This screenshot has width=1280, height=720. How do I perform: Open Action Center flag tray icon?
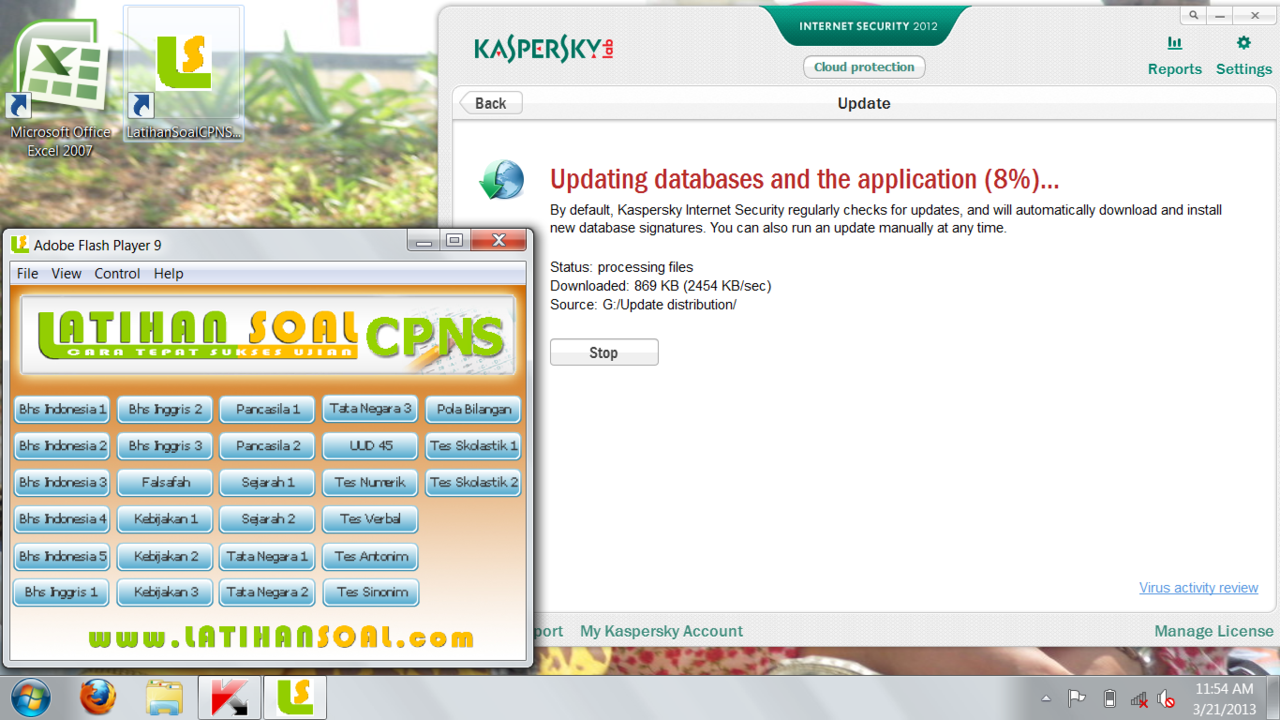tap(1077, 699)
